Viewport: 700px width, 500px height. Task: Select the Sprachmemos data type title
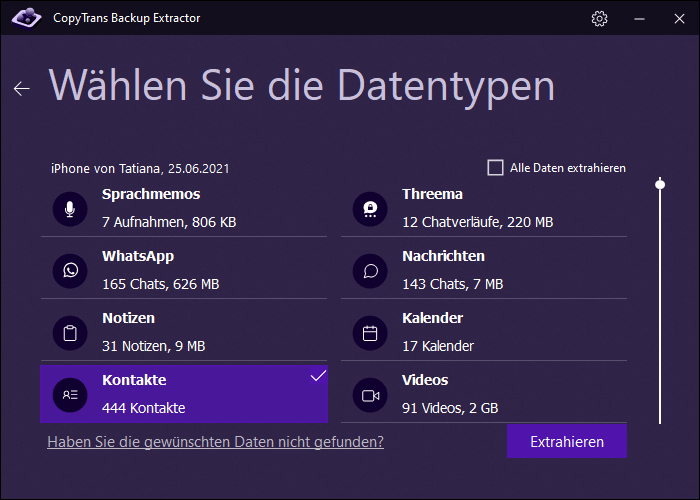[151, 194]
